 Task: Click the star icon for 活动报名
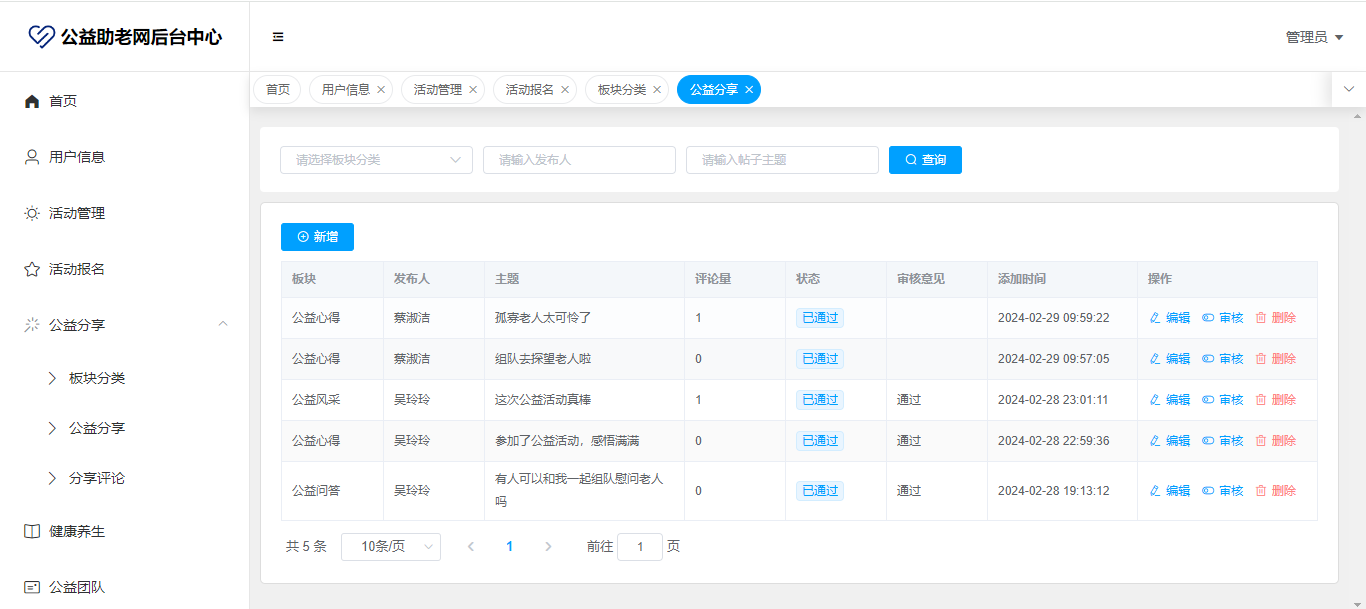[32, 269]
